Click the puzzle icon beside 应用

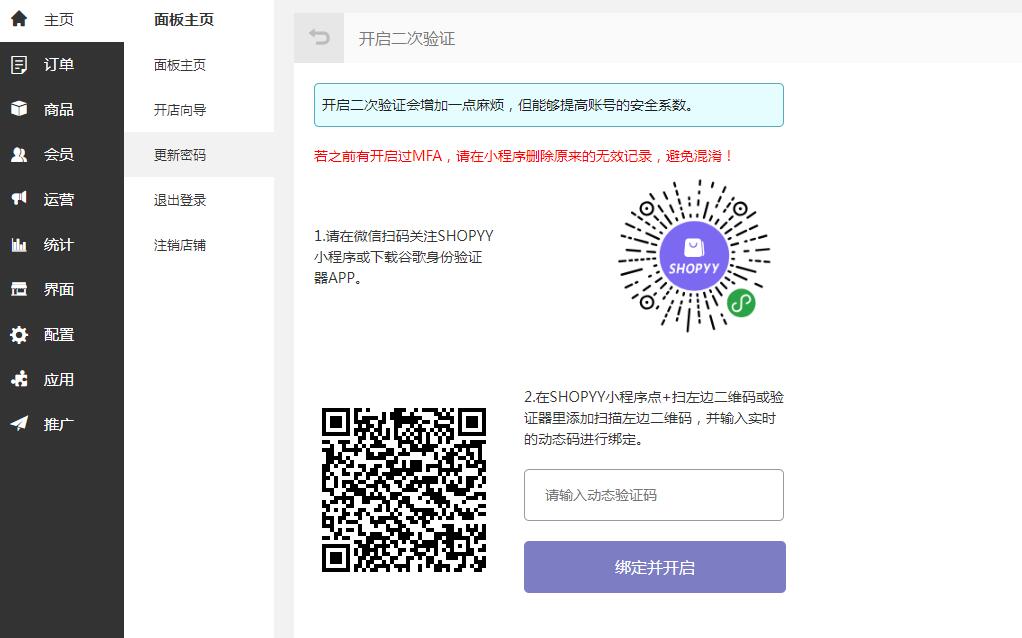click(19, 379)
